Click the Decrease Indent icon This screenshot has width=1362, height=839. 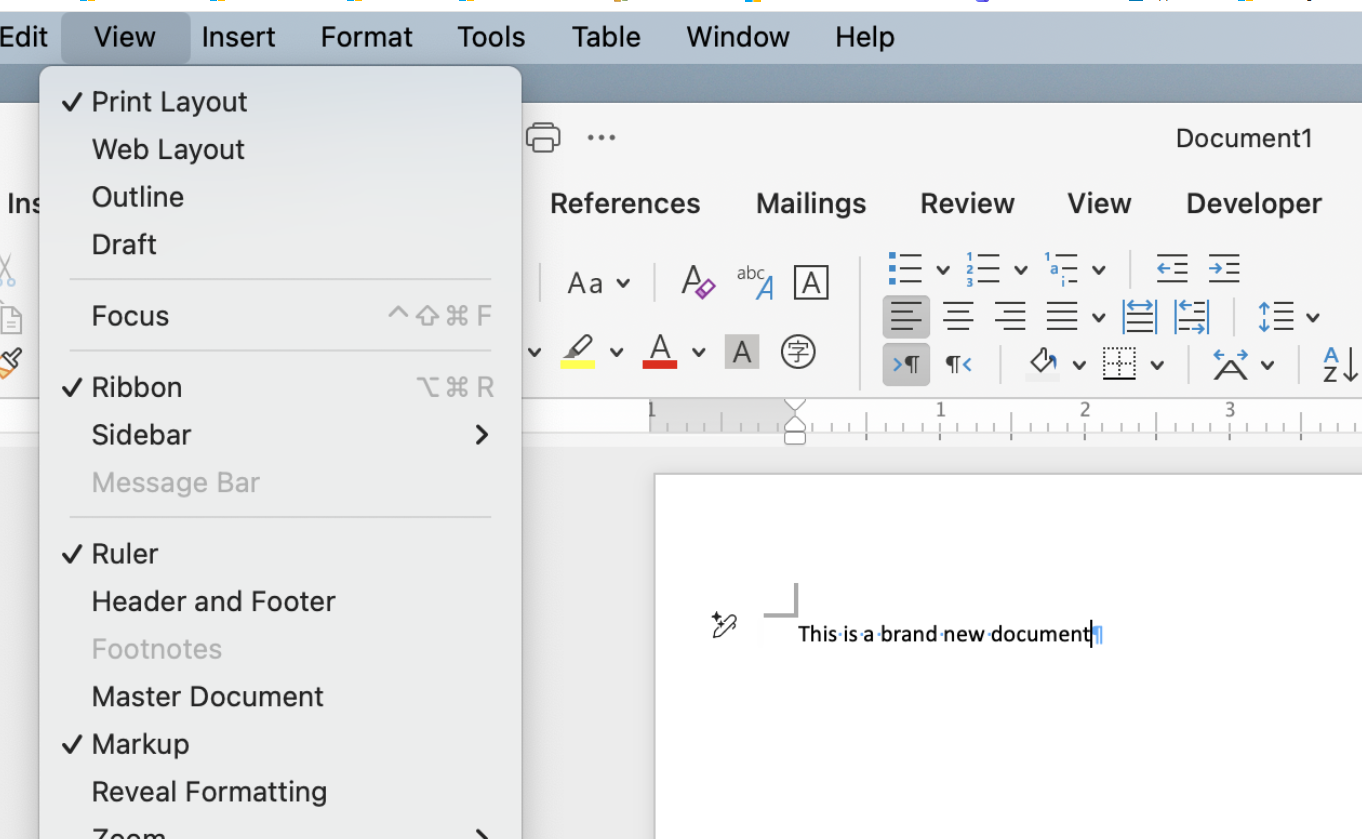tap(1172, 269)
